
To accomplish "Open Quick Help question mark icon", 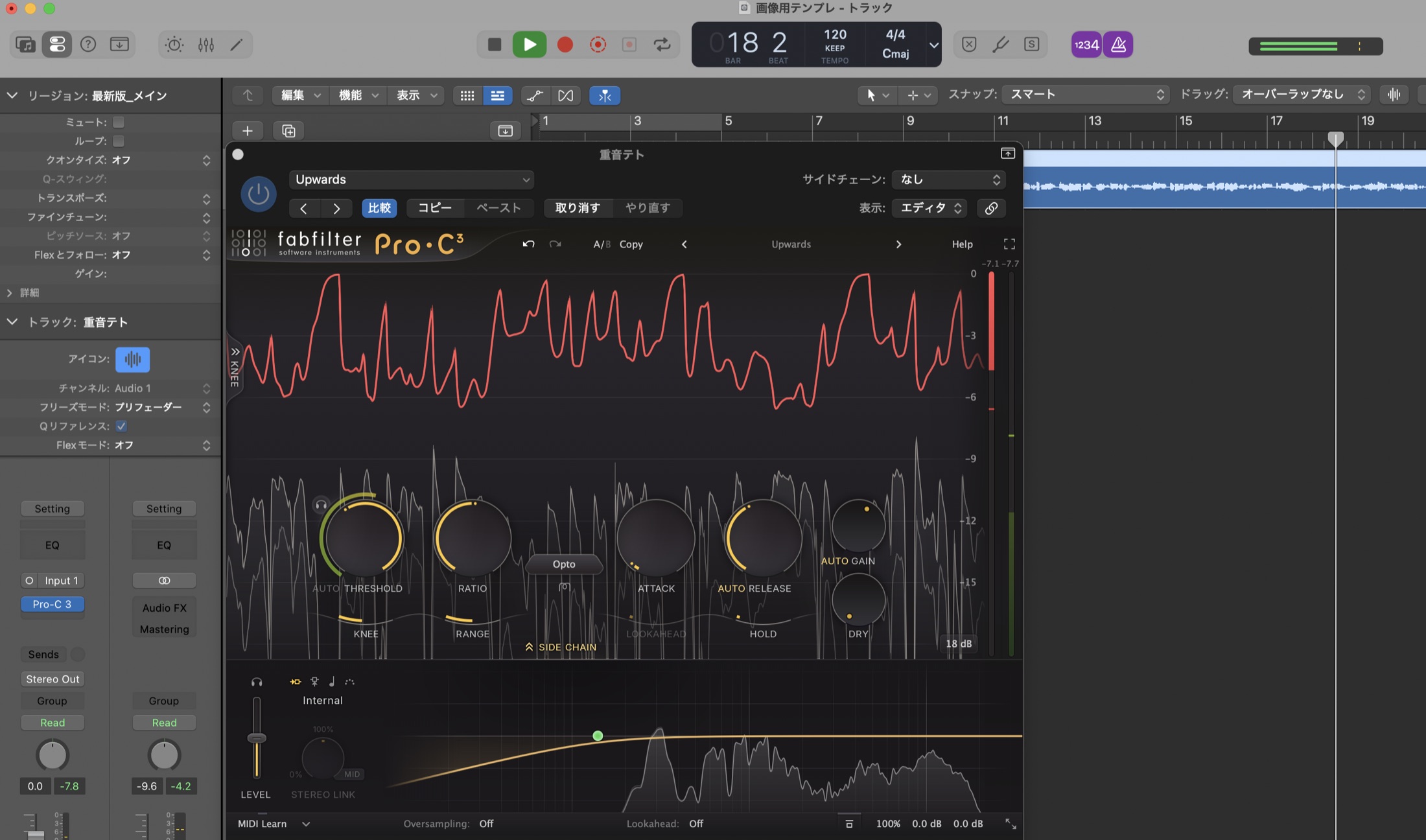I will 88,45.
